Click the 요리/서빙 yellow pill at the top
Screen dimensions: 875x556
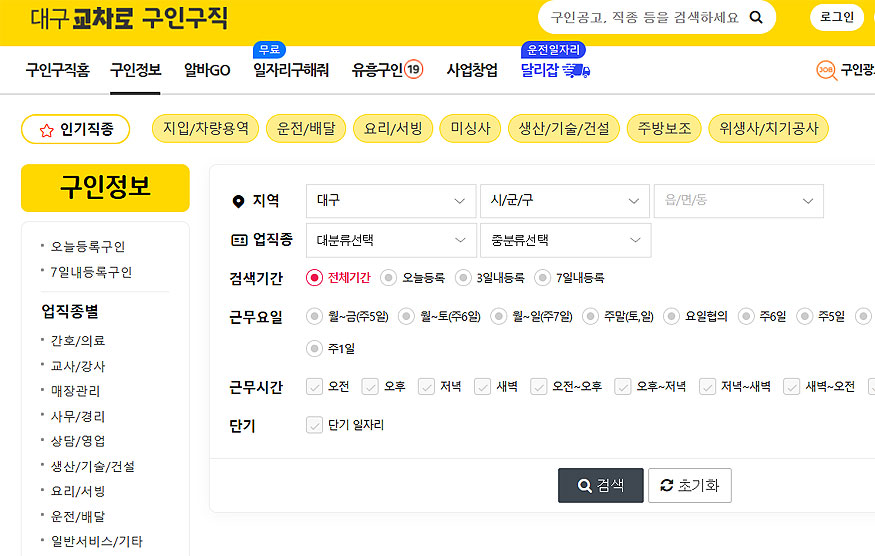[393, 129]
